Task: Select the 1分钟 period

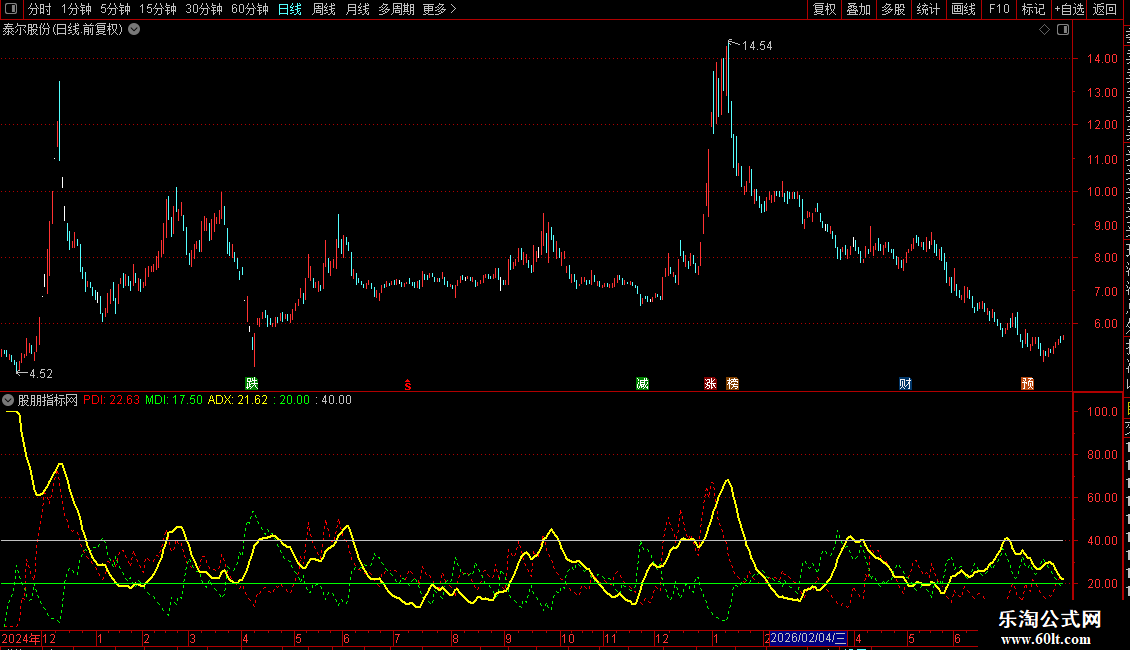Action: [x=76, y=9]
